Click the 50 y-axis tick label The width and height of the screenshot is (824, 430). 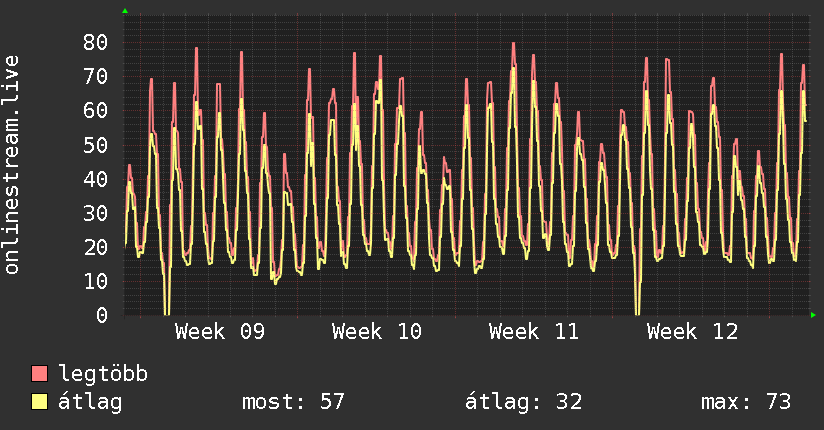(96, 145)
